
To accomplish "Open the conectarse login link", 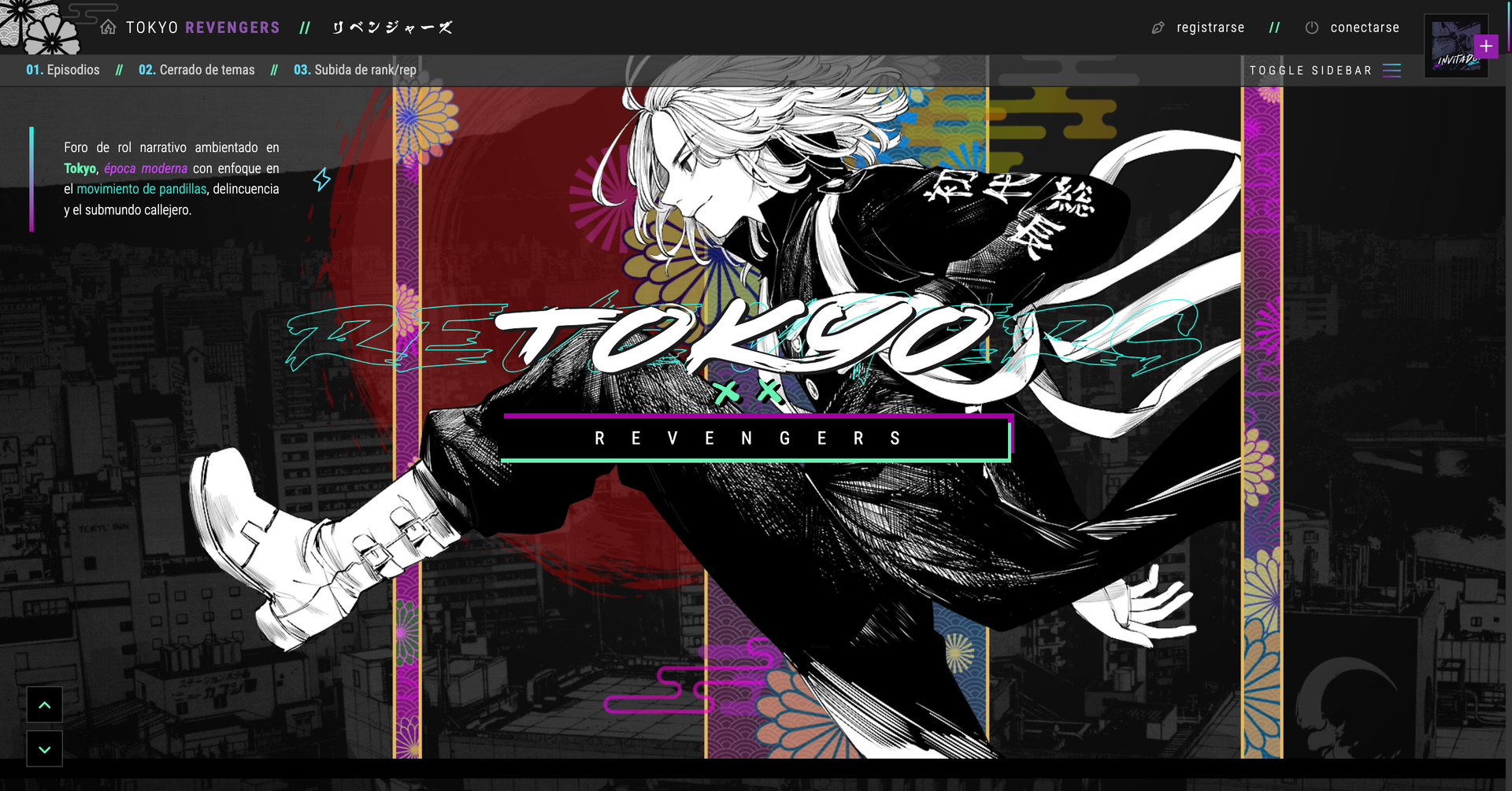I will pyautogui.click(x=1365, y=28).
